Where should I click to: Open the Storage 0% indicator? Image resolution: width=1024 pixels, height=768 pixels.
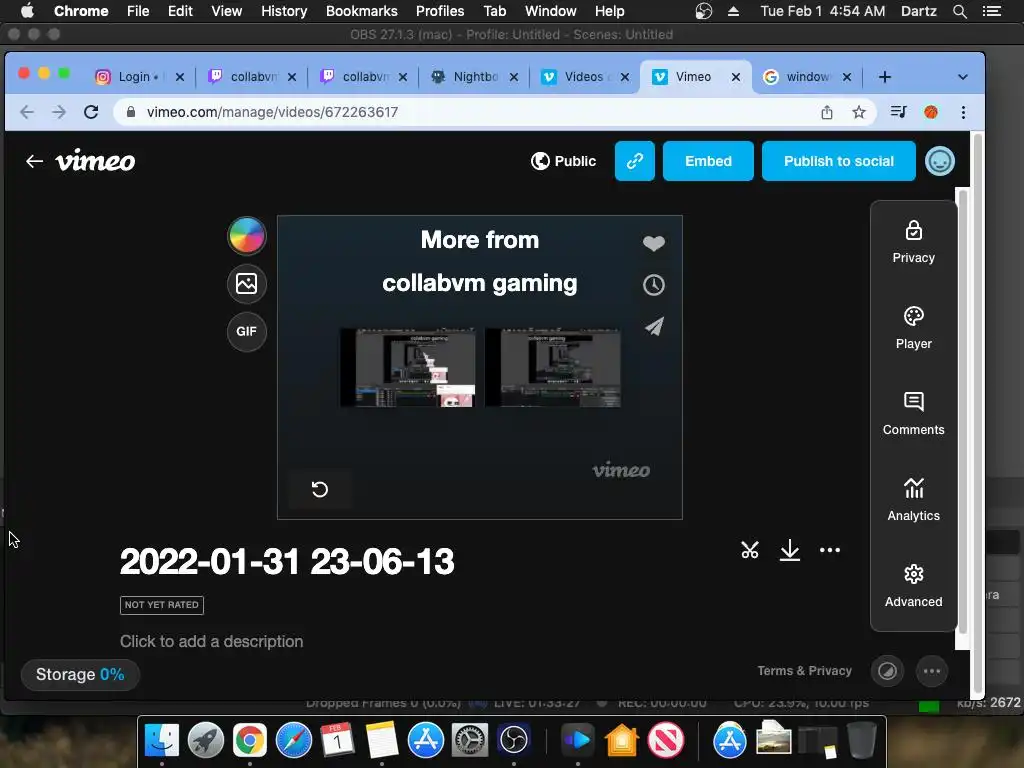pyautogui.click(x=80, y=675)
